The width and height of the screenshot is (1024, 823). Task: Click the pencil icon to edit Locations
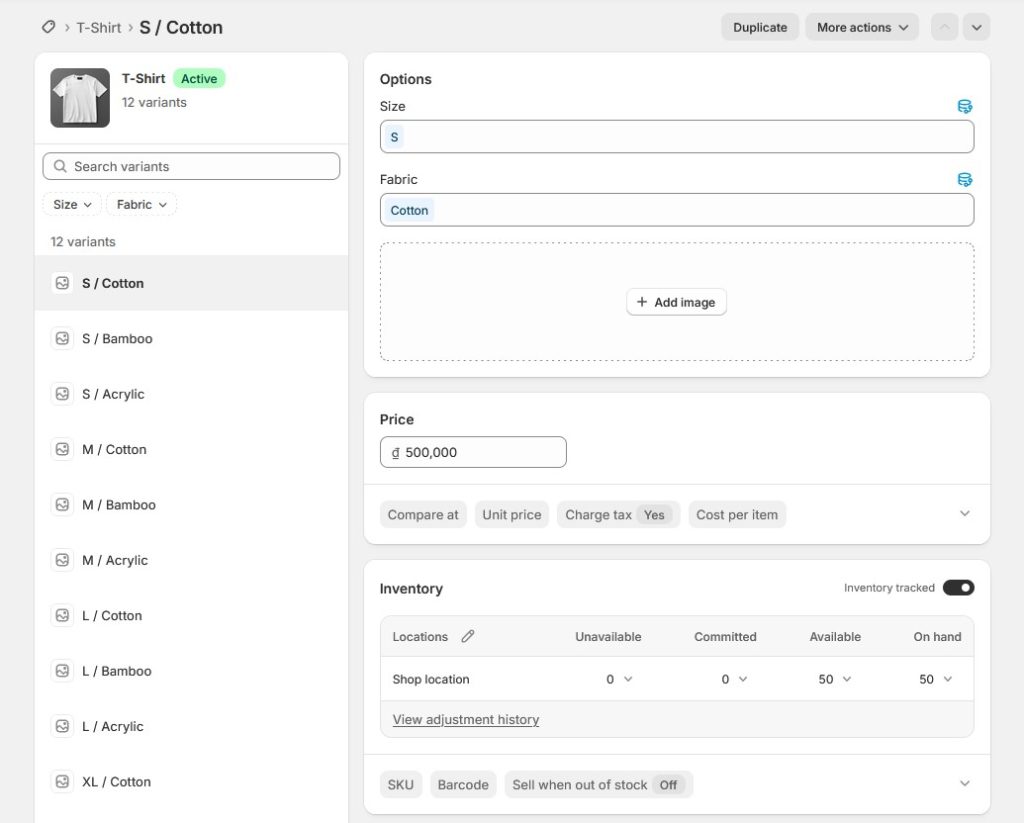click(467, 637)
